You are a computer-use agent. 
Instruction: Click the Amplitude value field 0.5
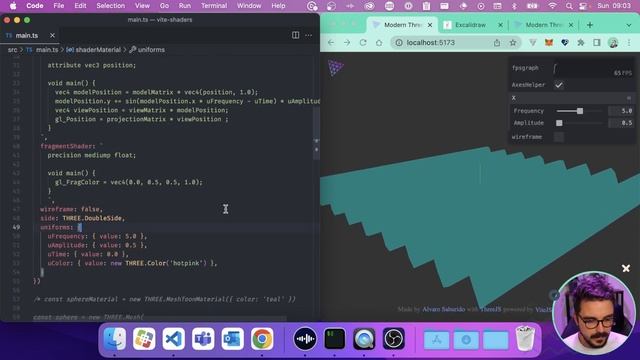[620, 123]
